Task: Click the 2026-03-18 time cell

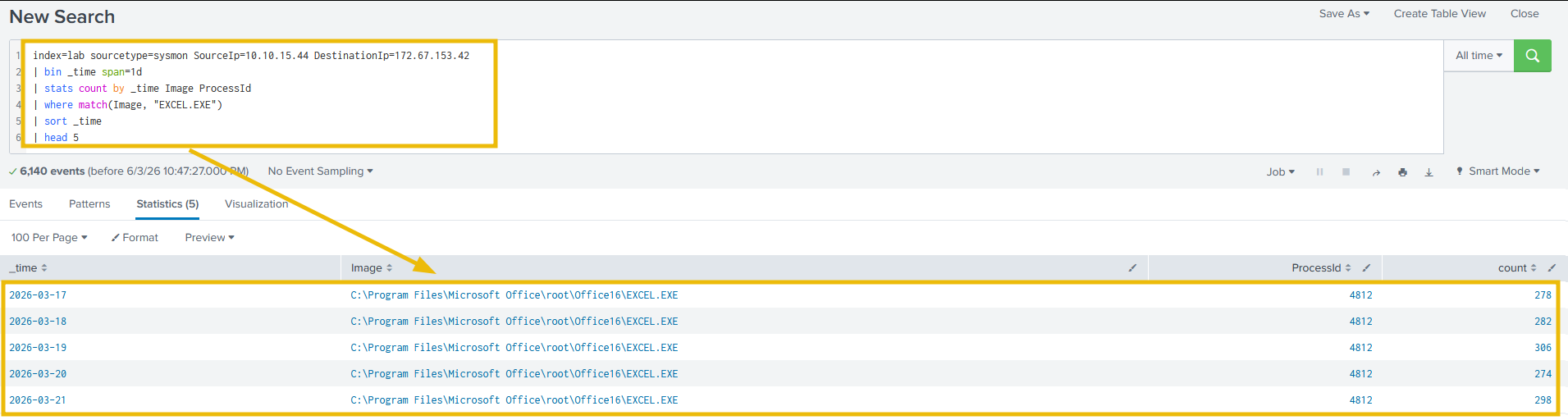Action: 38,322
